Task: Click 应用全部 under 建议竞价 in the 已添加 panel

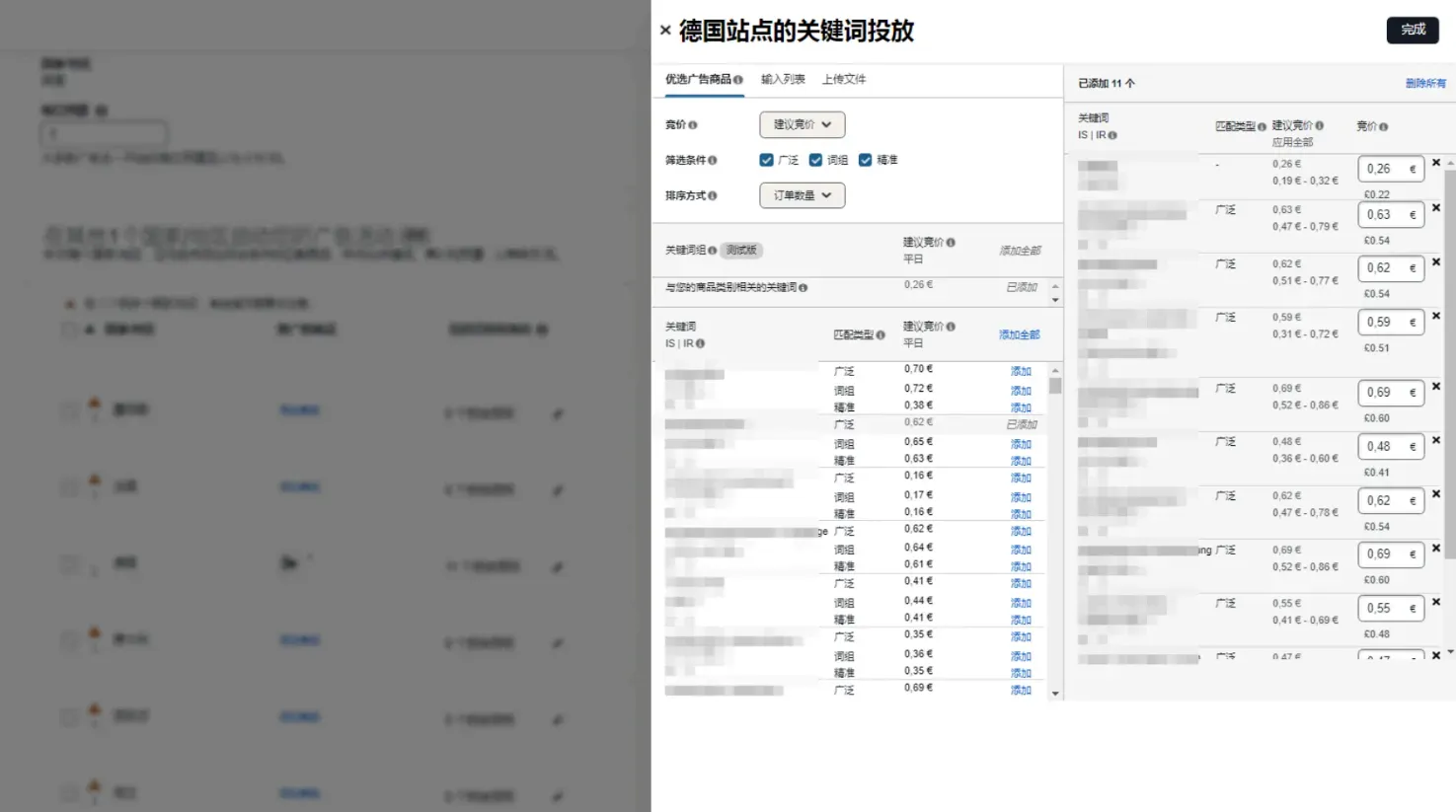Action: 1292,142
